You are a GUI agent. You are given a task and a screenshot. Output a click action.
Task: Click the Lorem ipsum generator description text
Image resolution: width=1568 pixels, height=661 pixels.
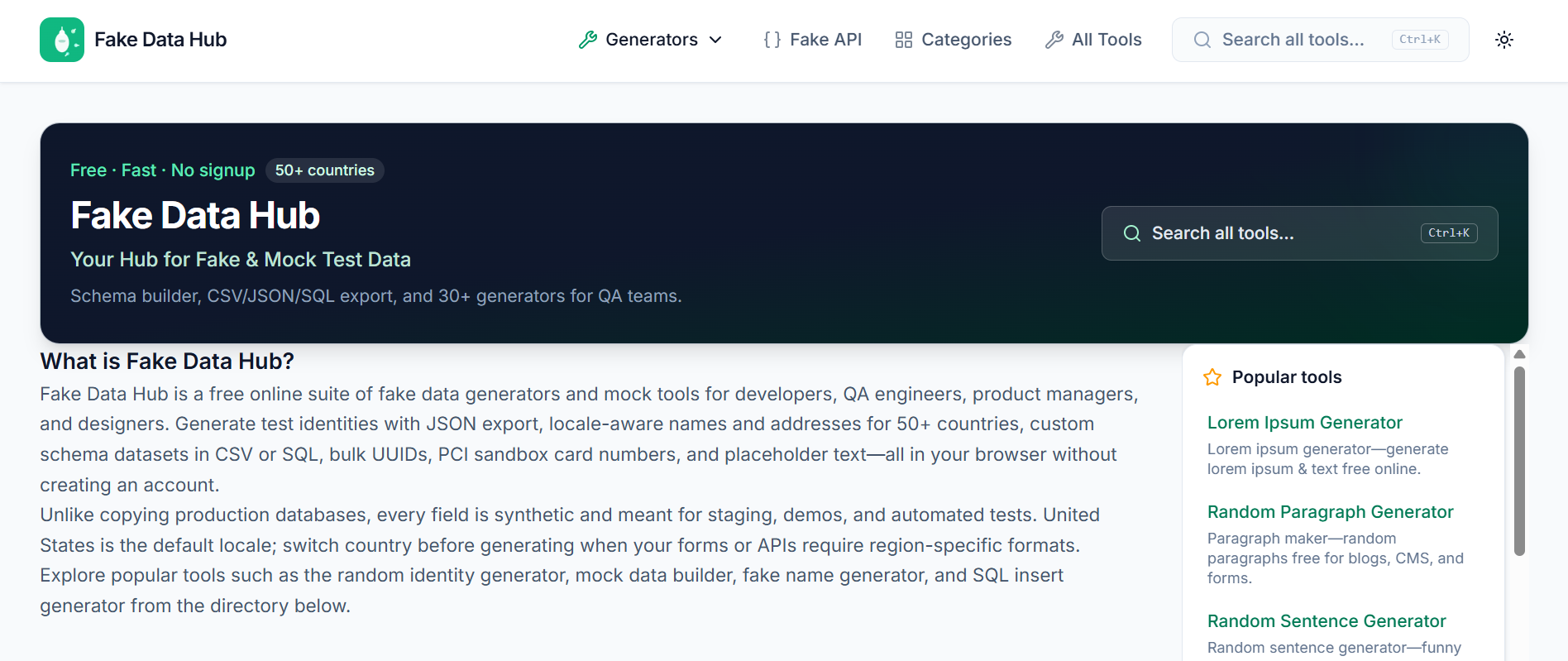[1328, 459]
